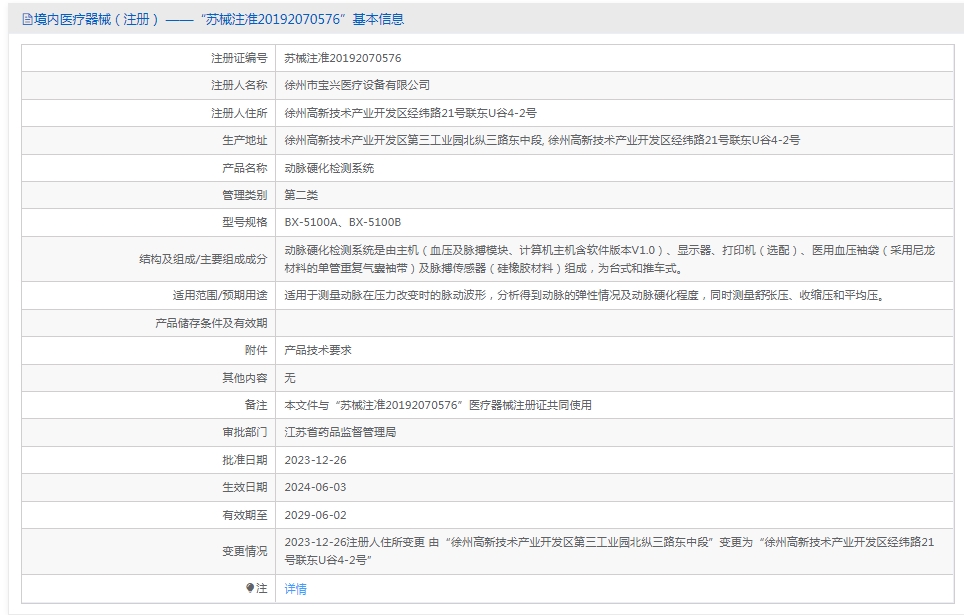Click the 有效期至 label
Image resolution: width=964 pixels, height=615 pixels.
pos(245,515)
